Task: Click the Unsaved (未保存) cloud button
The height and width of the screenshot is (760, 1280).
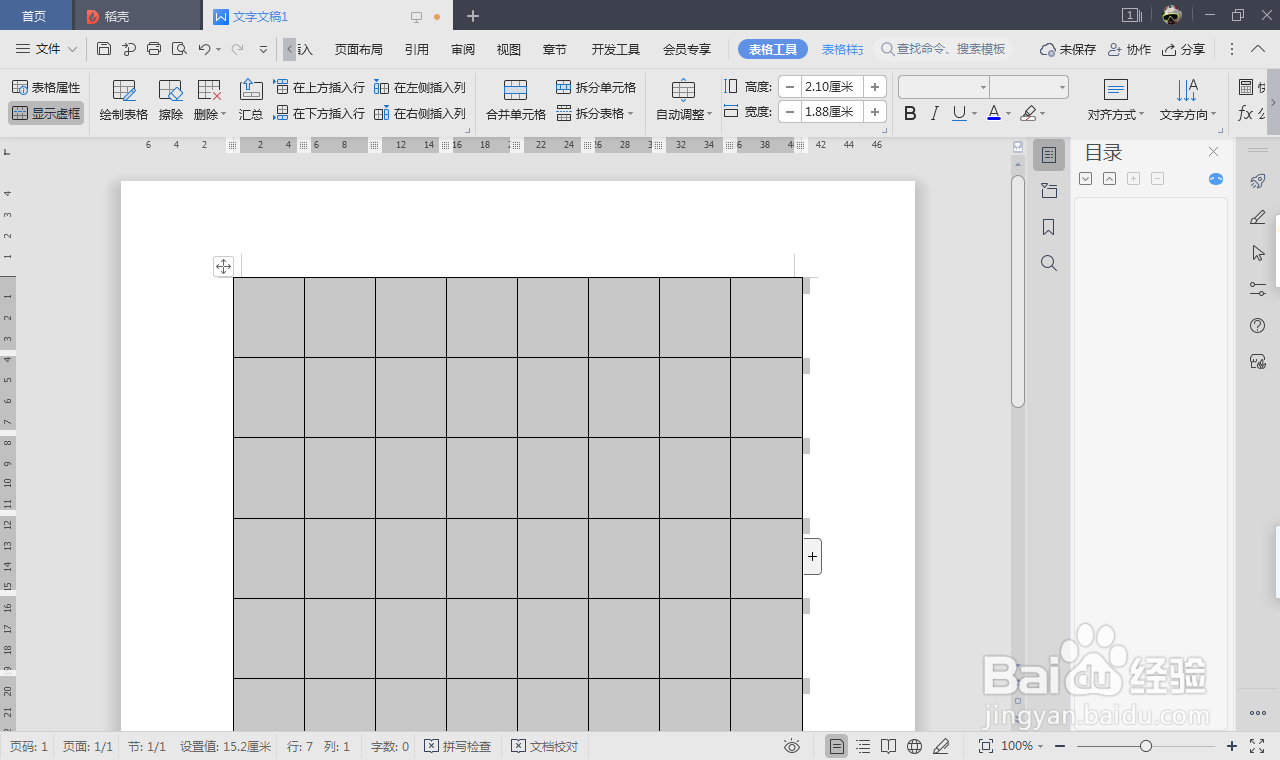Action: tap(1068, 49)
